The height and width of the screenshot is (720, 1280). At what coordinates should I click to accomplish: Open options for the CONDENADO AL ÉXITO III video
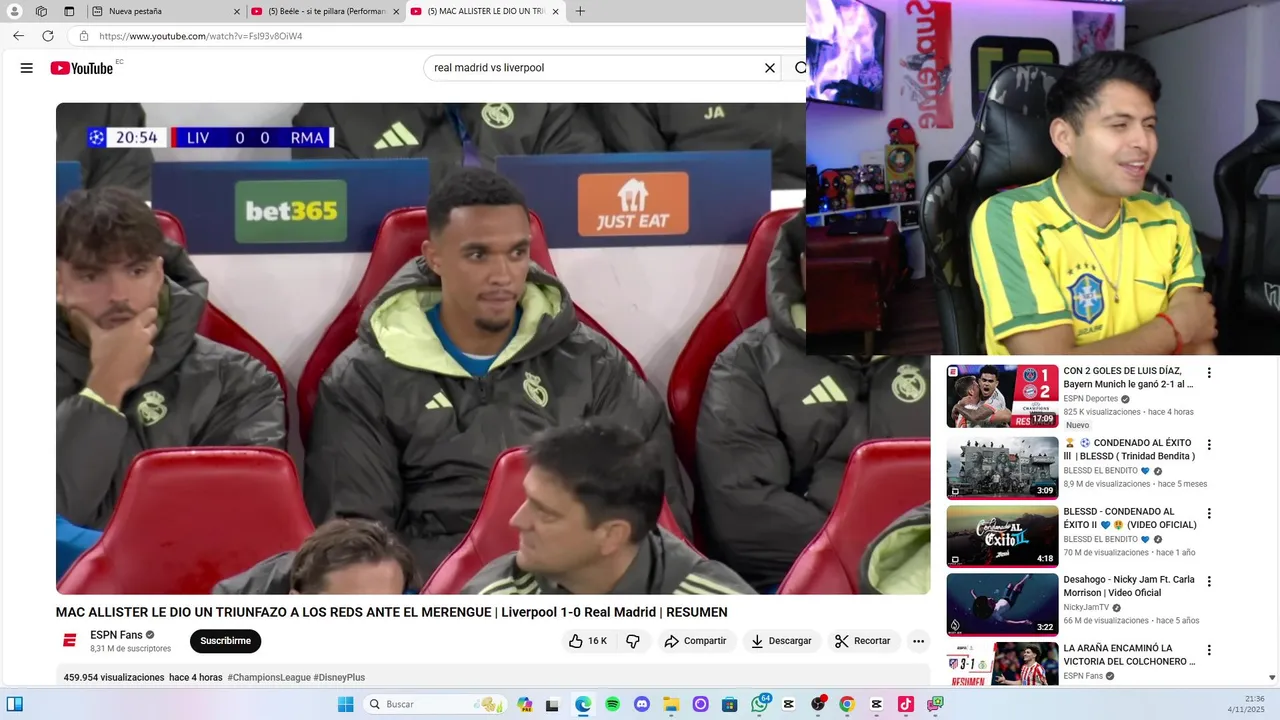click(1209, 445)
